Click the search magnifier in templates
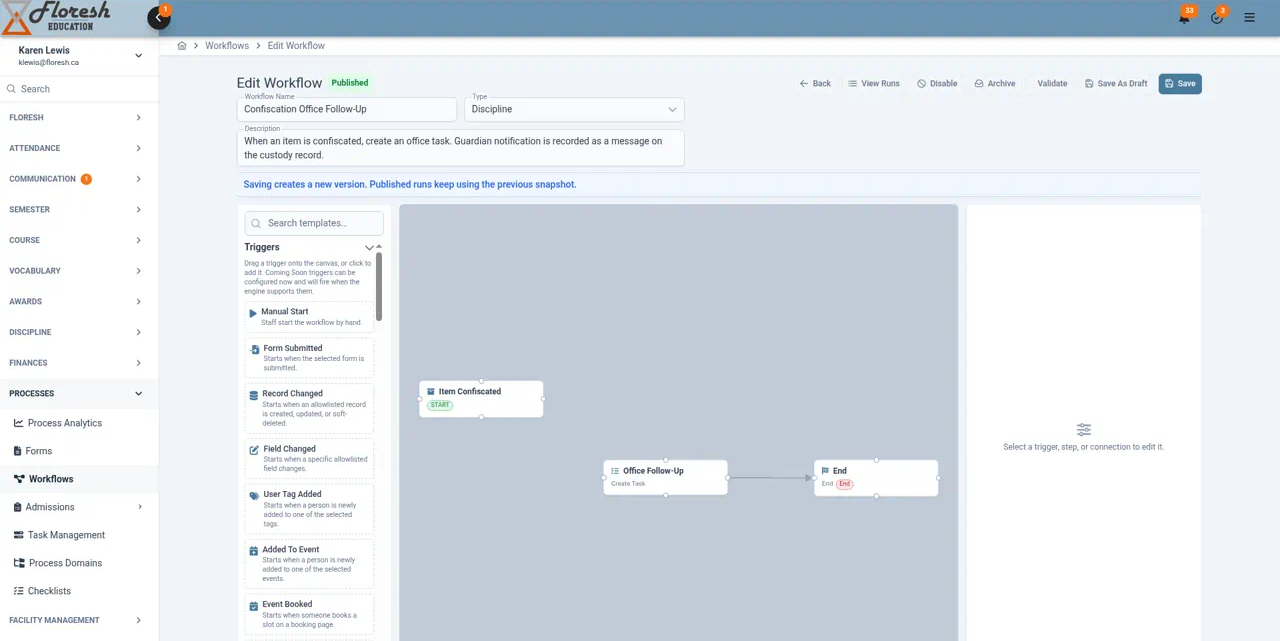Screen dimensions: 1280x641 pos(256,224)
